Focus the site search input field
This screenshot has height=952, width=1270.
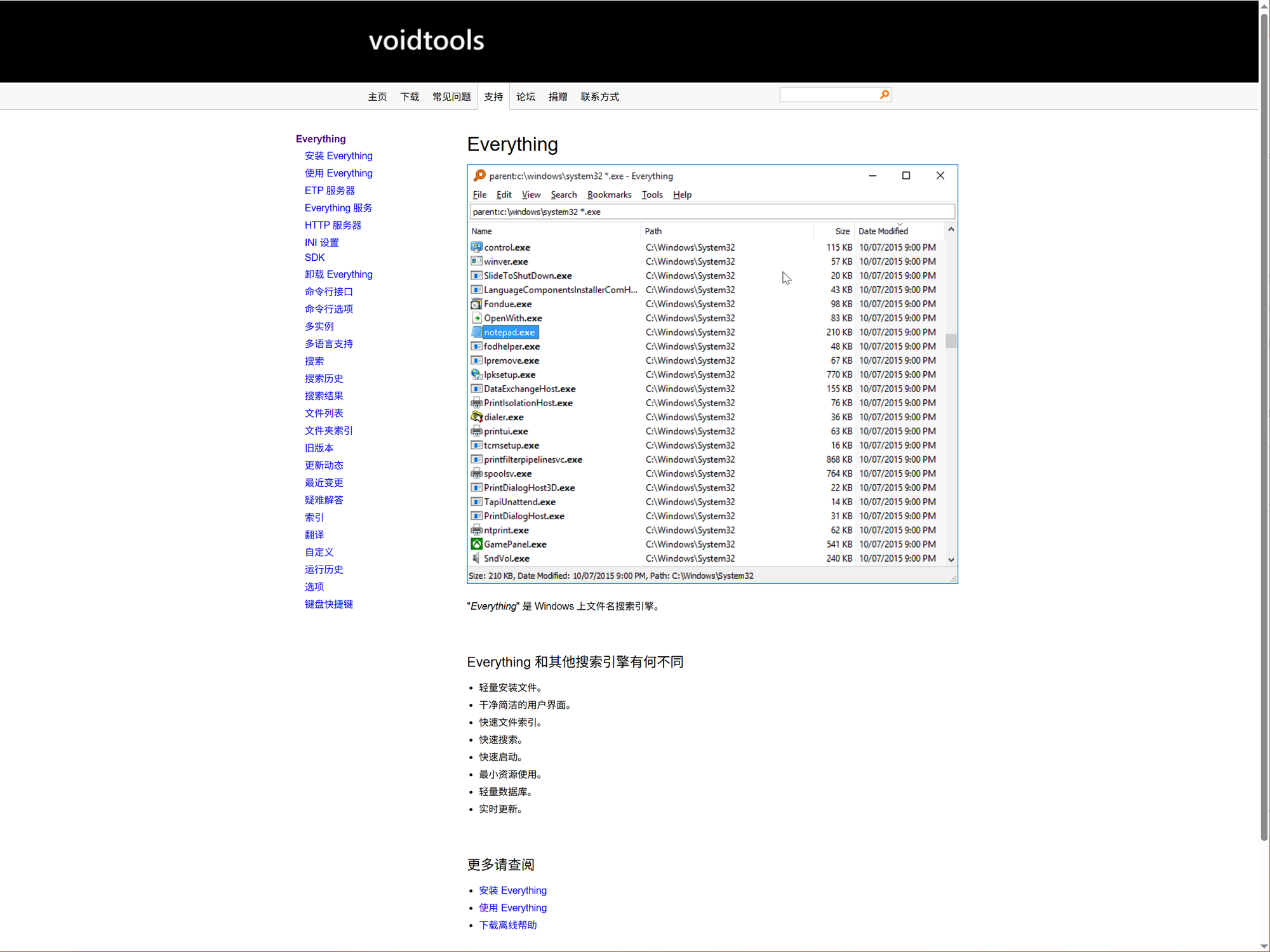829,95
